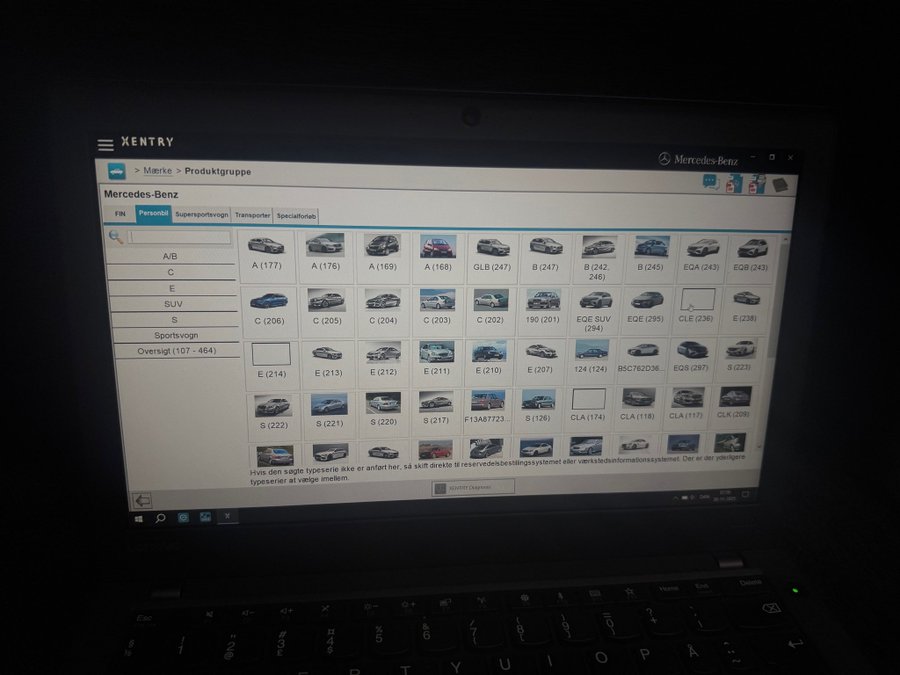Viewport: 900px width, 675px height.
Task: Click the blue car icon in breadcrumb
Action: (x=116, y=171)
